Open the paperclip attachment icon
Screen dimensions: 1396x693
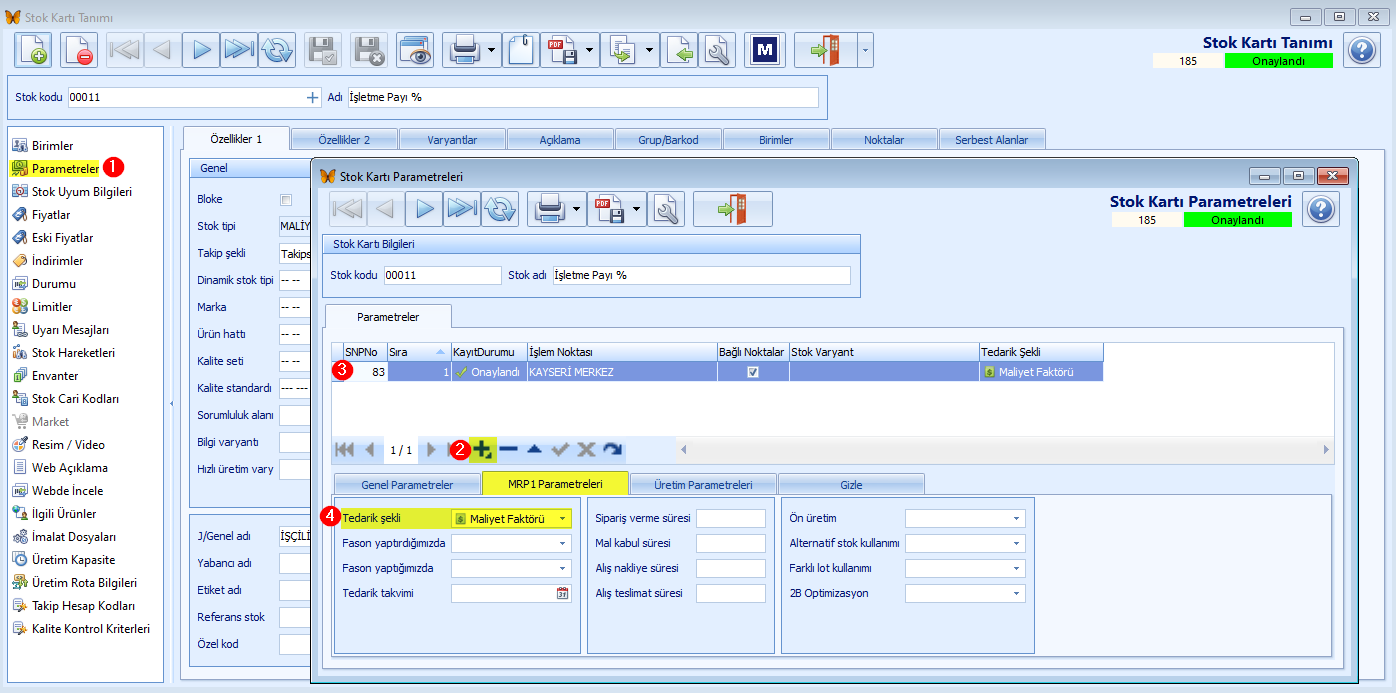pyautogui.click(x=521, y=50)
